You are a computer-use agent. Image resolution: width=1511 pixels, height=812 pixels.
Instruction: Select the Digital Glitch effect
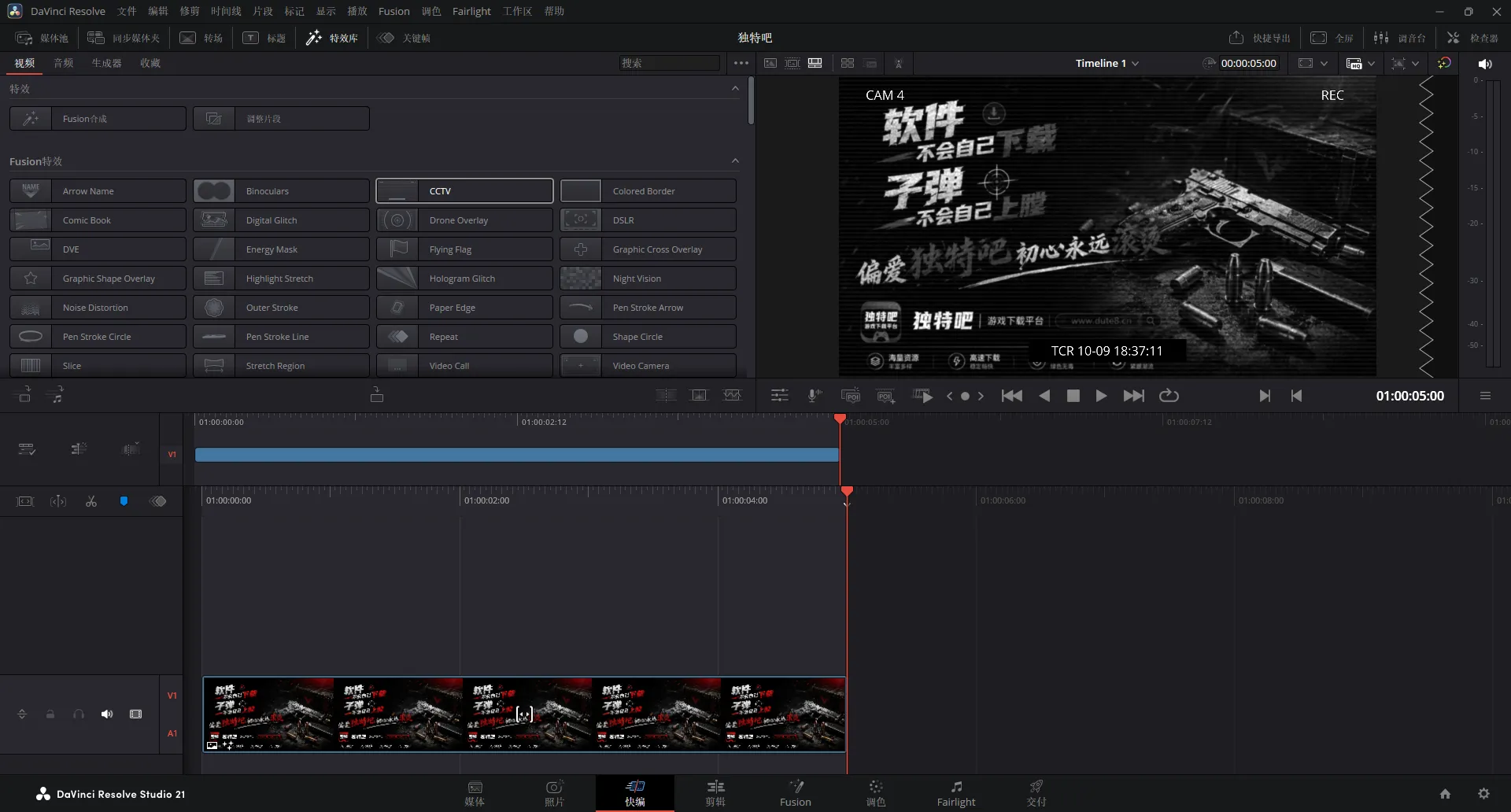[281, 220]
